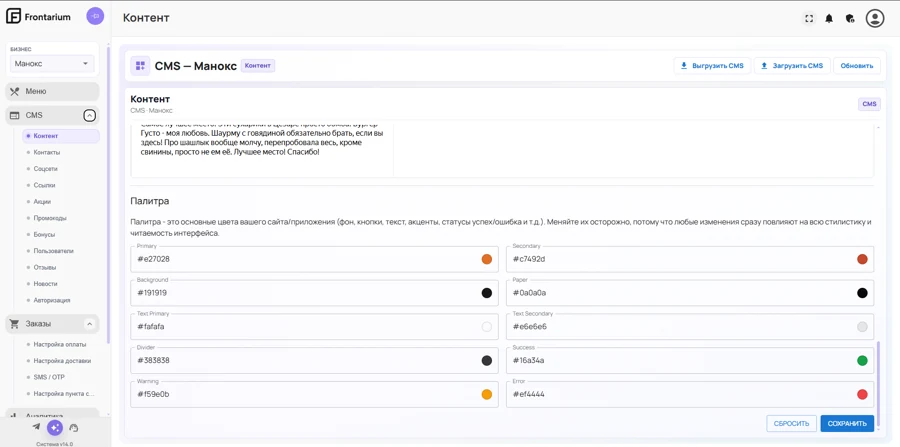
Task: Open the Бизнес dropdown Манокс
Action: (52, 64)
